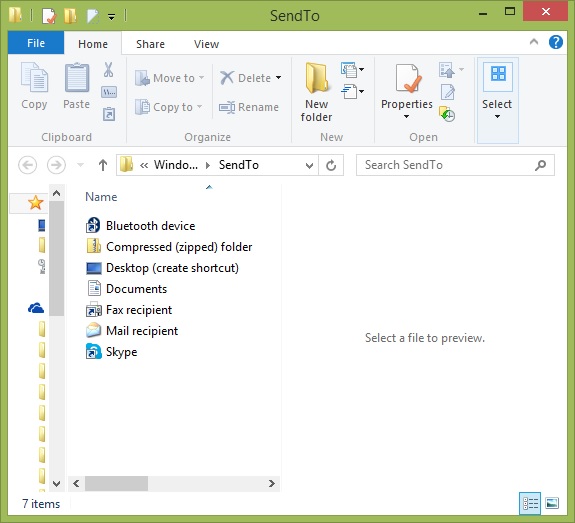The width and height of the screenshot is (575, 523).
Task: Switch to the Share ribbon tab
Action: 150,44
